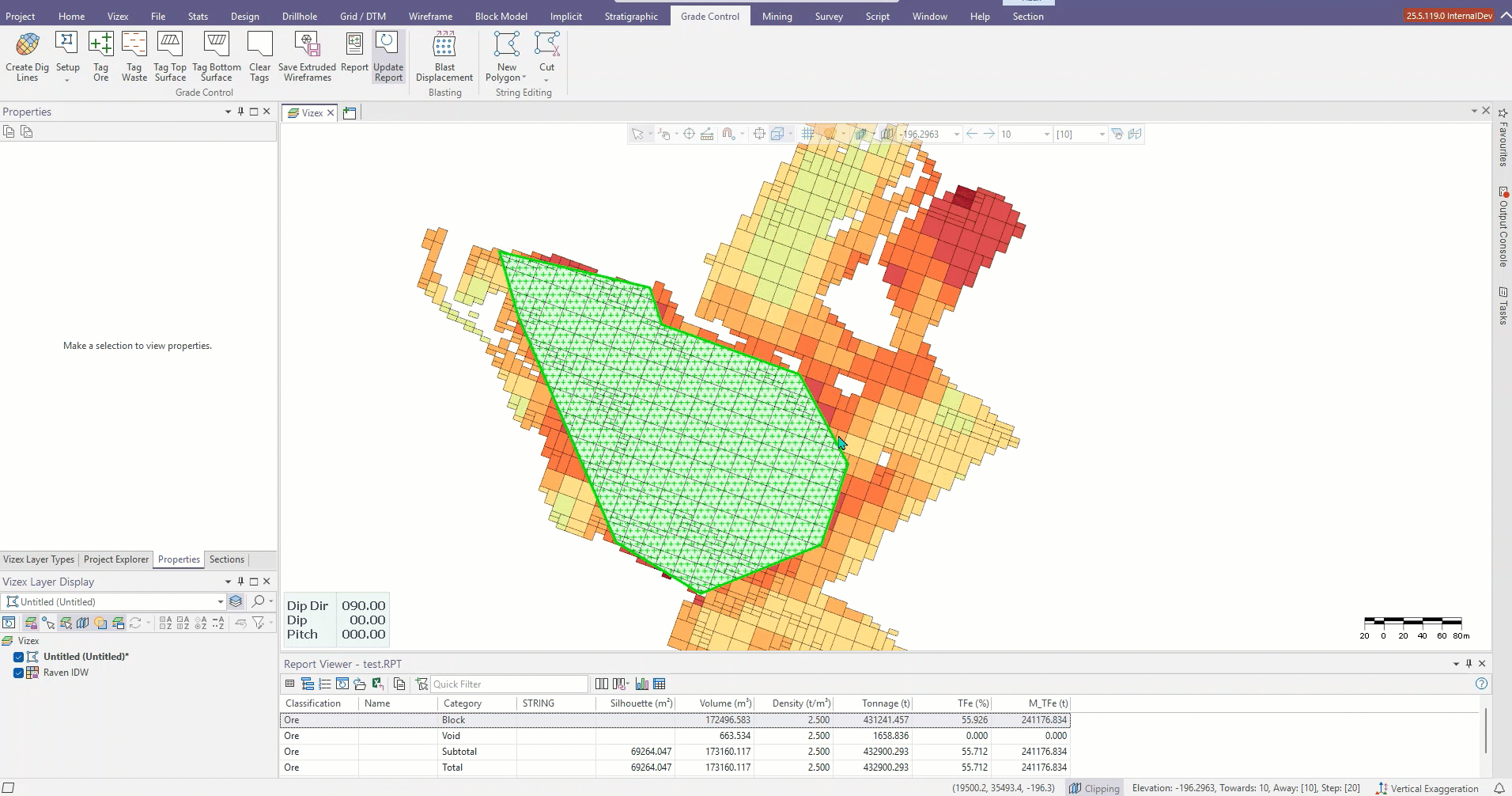Open the Blast Displacement tool
The image size is (1512, 796).
click(x=444, y=56)
